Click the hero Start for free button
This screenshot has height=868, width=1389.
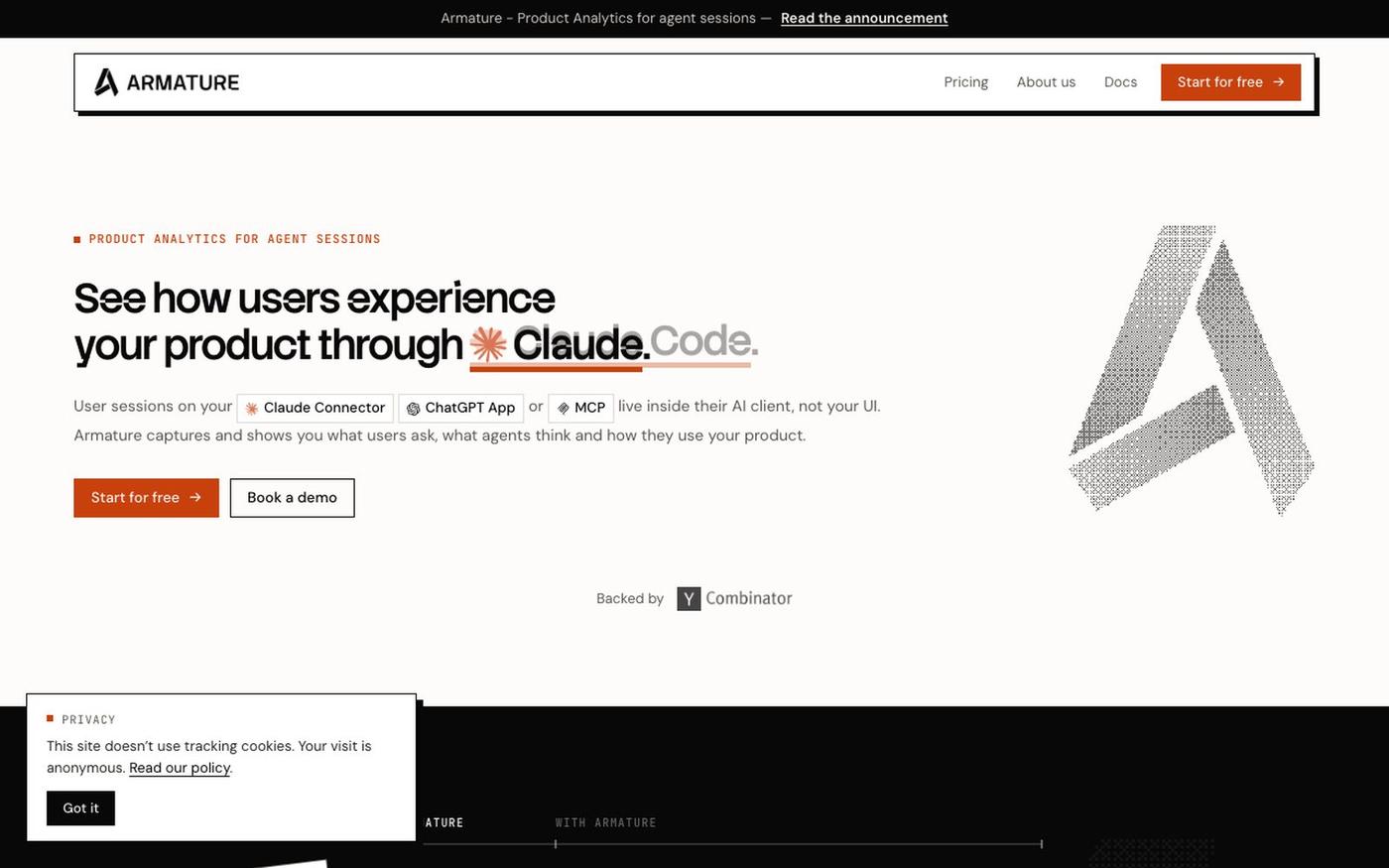point(146,498)
